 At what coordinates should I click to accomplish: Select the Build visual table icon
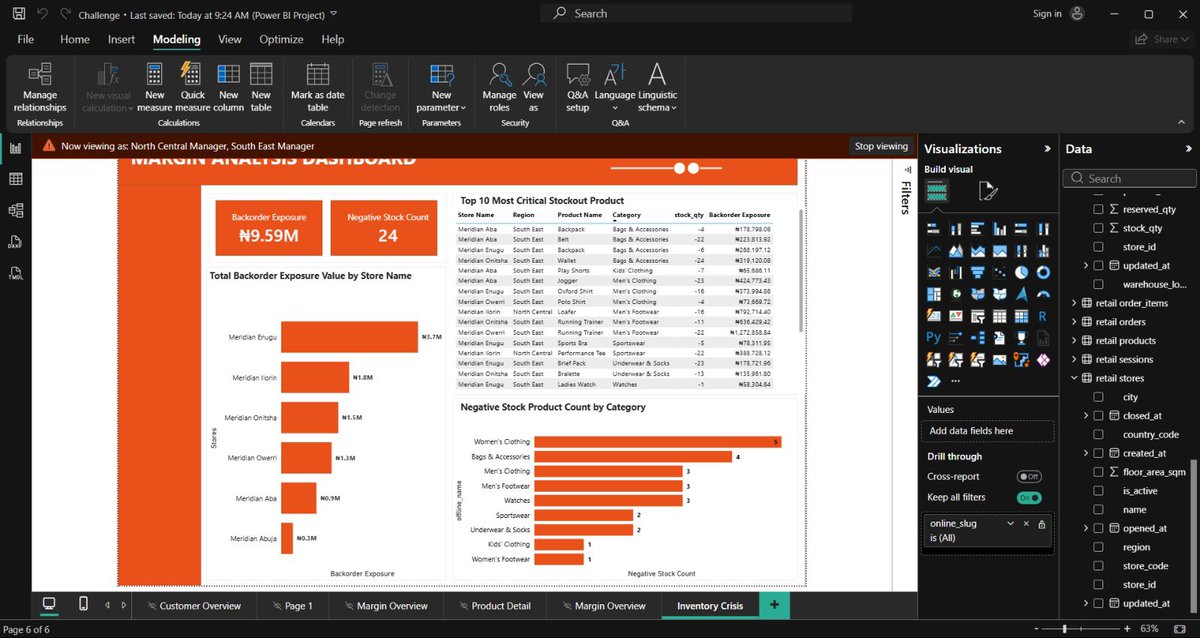click(937, 192)
